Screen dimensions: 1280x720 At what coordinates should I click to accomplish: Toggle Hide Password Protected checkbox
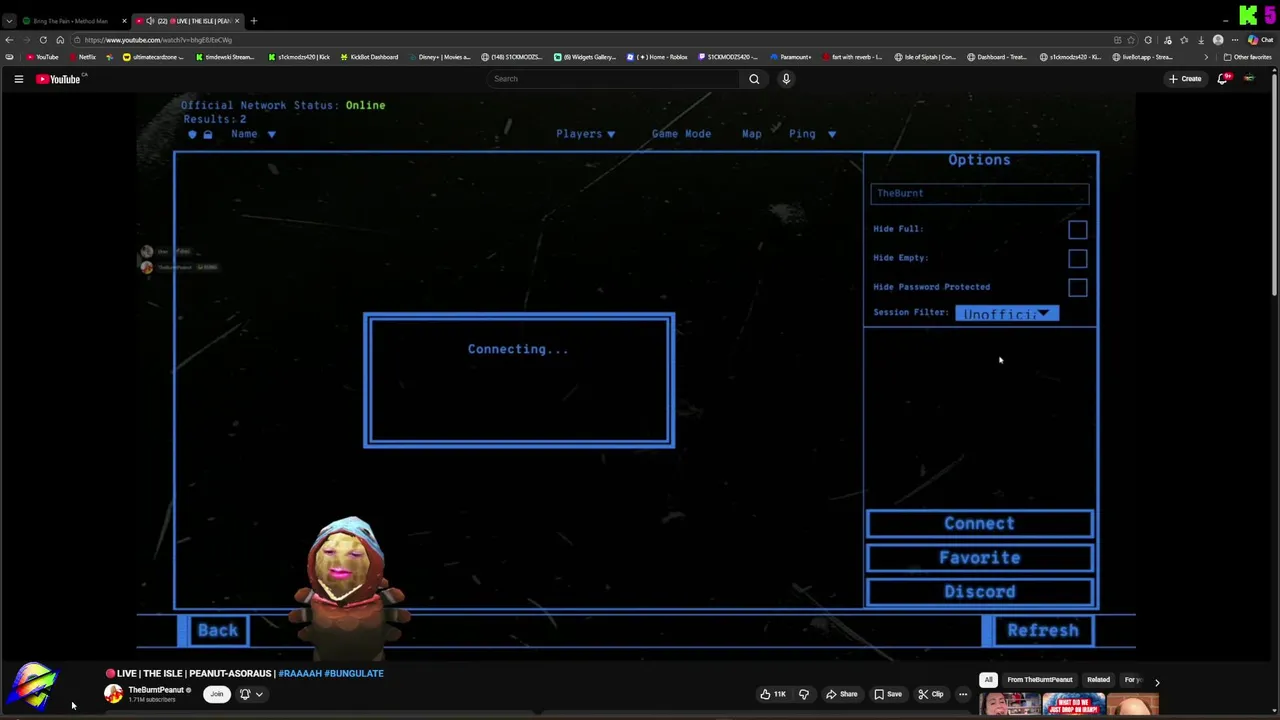1077,288
